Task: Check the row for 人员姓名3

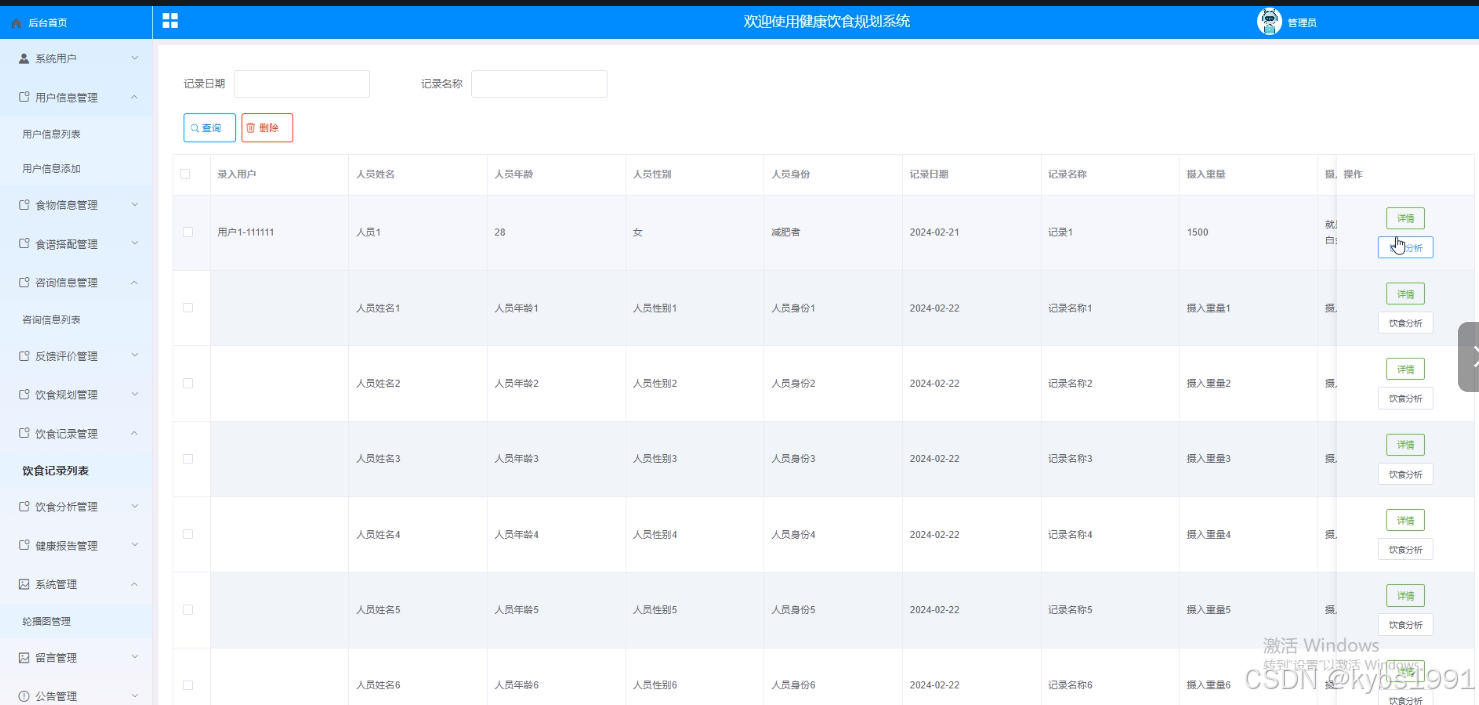Action: click(188, 459)
